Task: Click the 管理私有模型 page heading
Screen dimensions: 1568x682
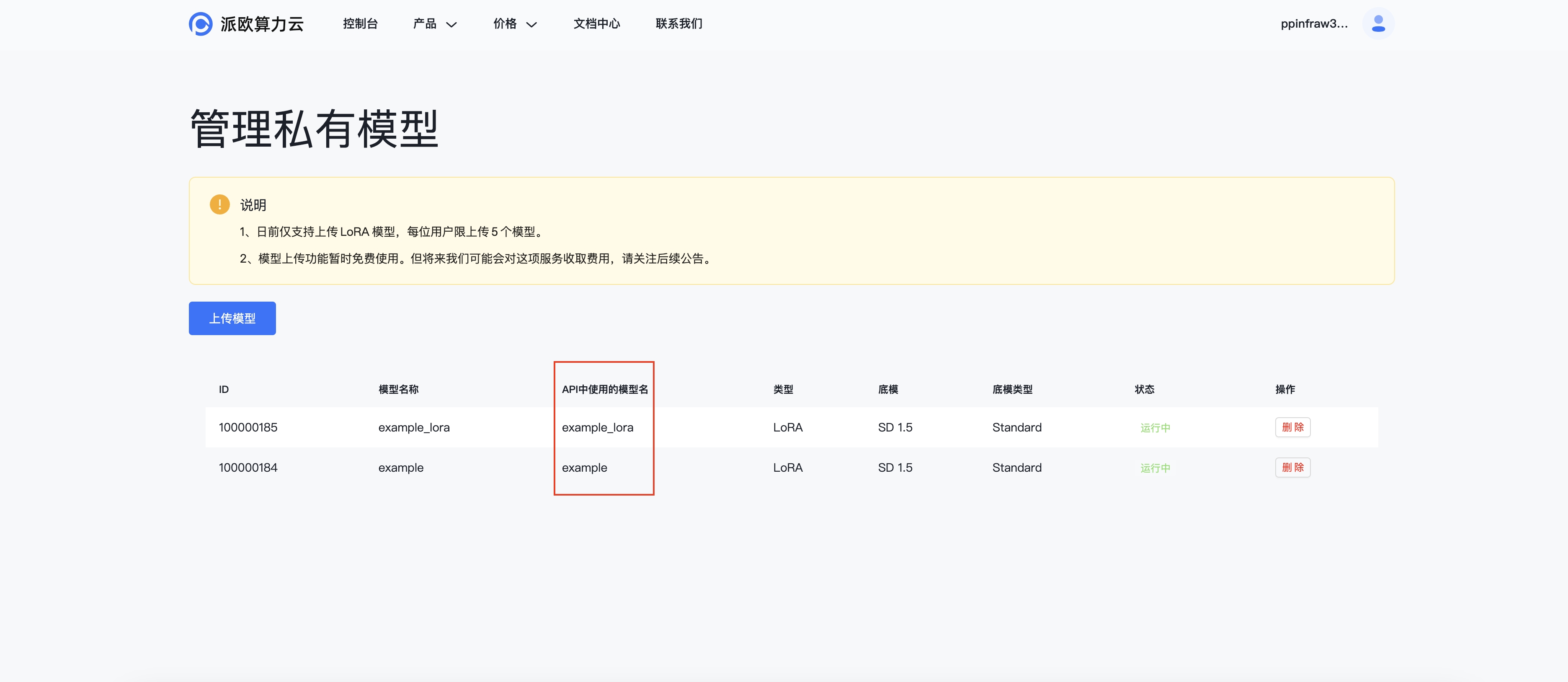Action: click(314, 129)
